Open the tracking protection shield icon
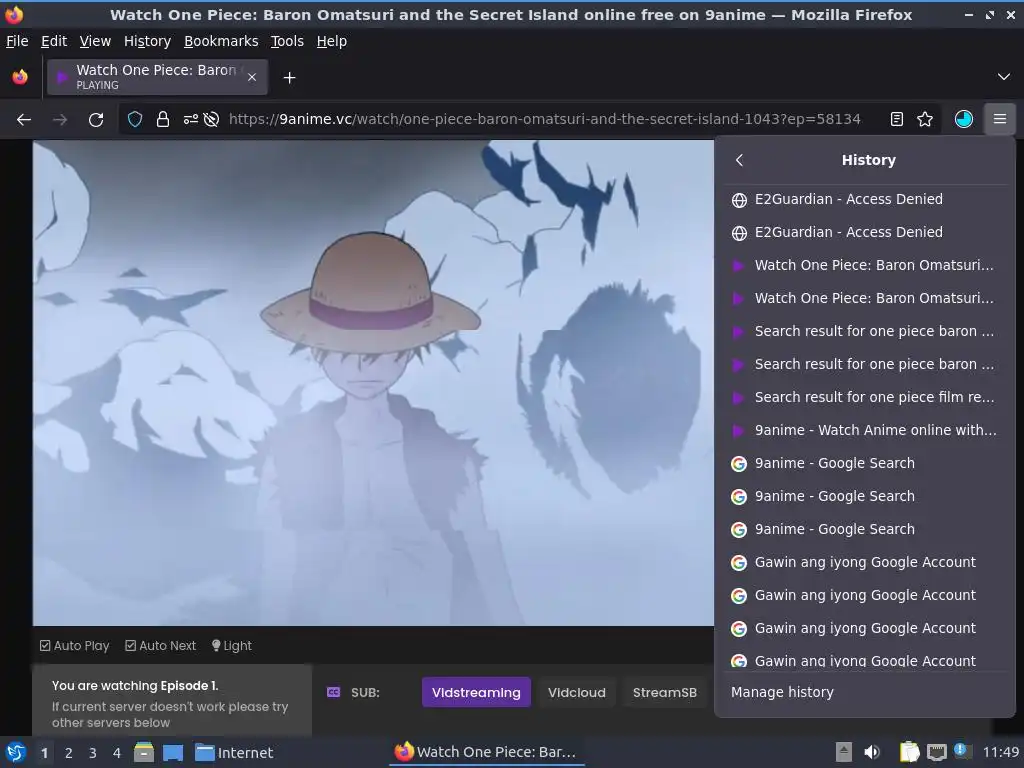Screen dimensions: 1024x768 pyautogui.click(x=135, y=120)
